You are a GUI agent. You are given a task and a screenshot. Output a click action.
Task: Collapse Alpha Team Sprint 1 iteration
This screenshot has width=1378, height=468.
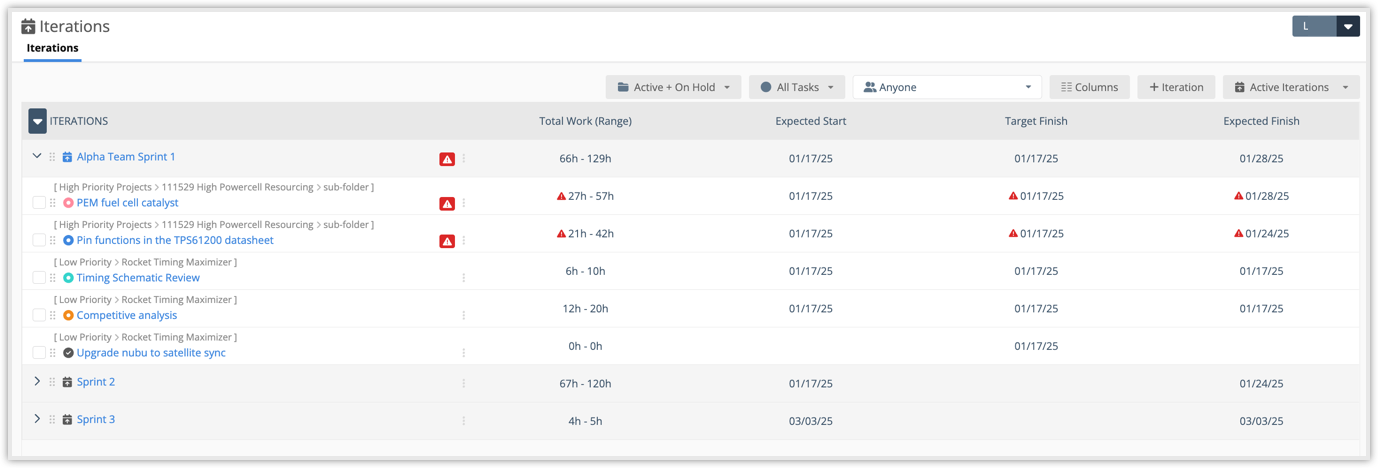pyautogui.click(x=37, y=157)
